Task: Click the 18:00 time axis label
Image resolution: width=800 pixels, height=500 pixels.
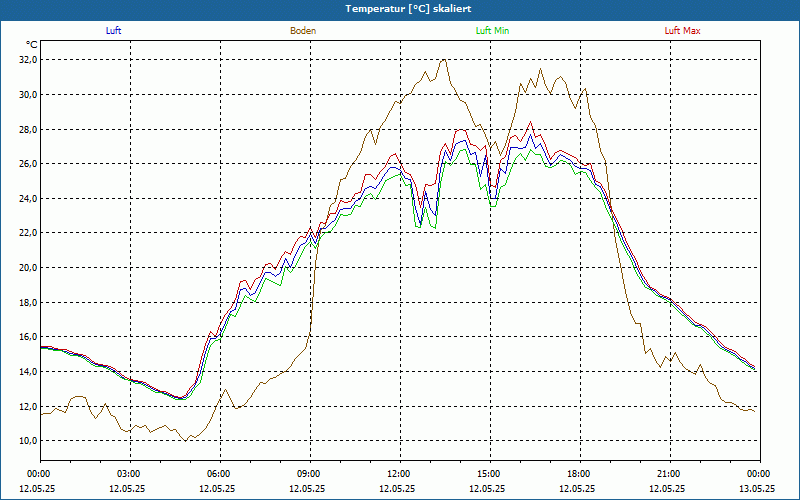Action: coord(580,474)
